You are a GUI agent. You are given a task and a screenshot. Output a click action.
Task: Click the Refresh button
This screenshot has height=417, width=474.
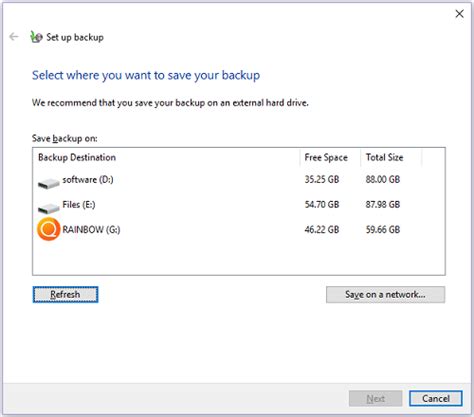(65, 295)
